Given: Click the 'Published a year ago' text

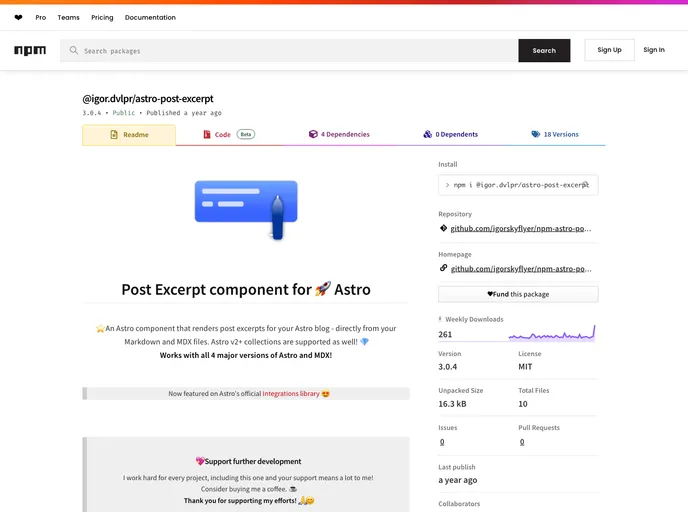Looking at the screenshot, I should [184, 113].
